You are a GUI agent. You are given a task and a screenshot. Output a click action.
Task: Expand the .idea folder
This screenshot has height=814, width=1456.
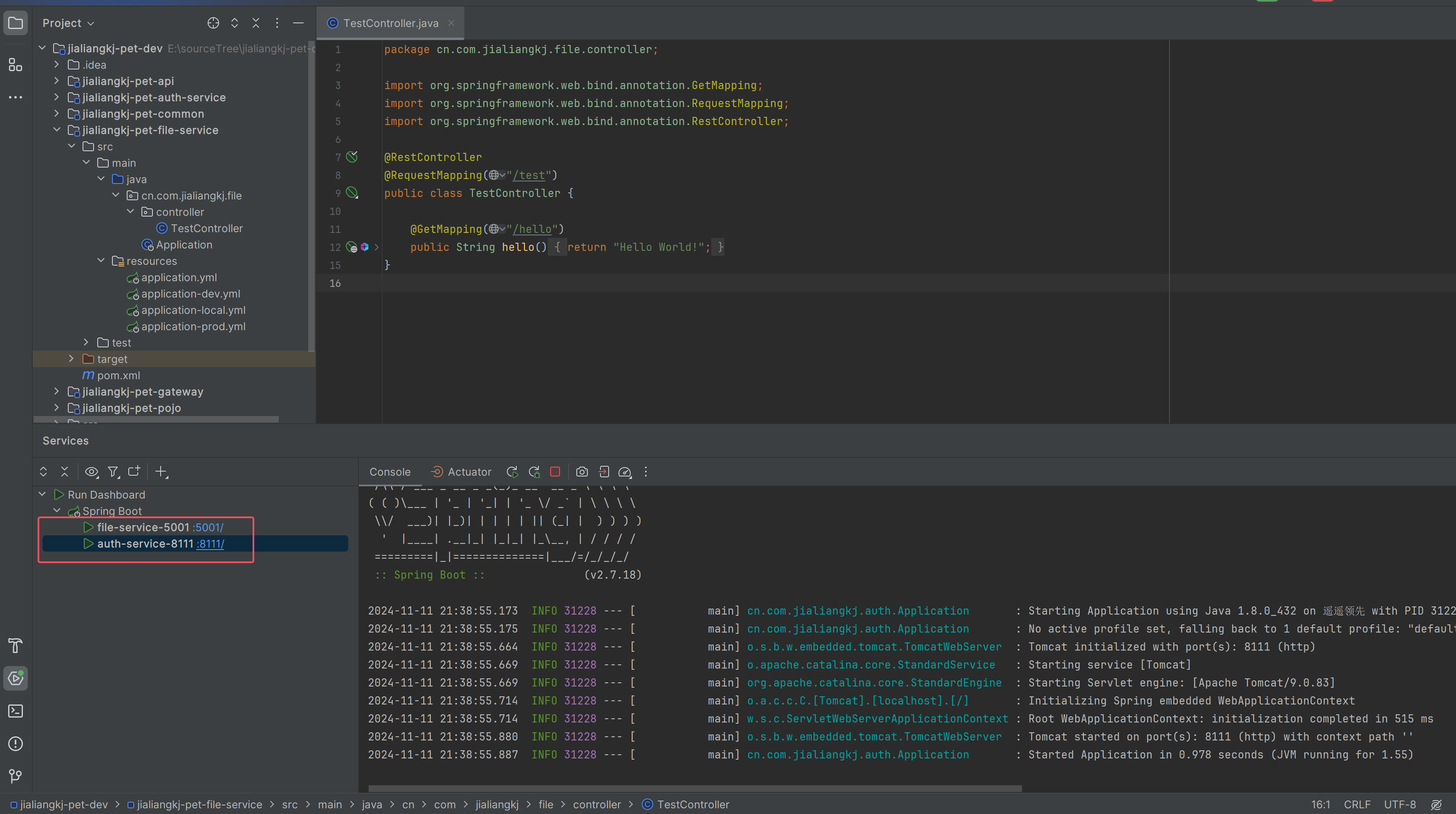[x=57, y=65]
